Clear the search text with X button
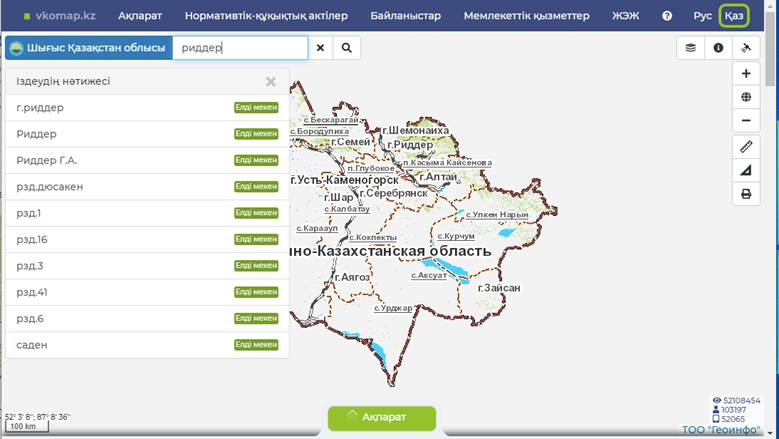 pyautogui.click(x=321, y=48)
